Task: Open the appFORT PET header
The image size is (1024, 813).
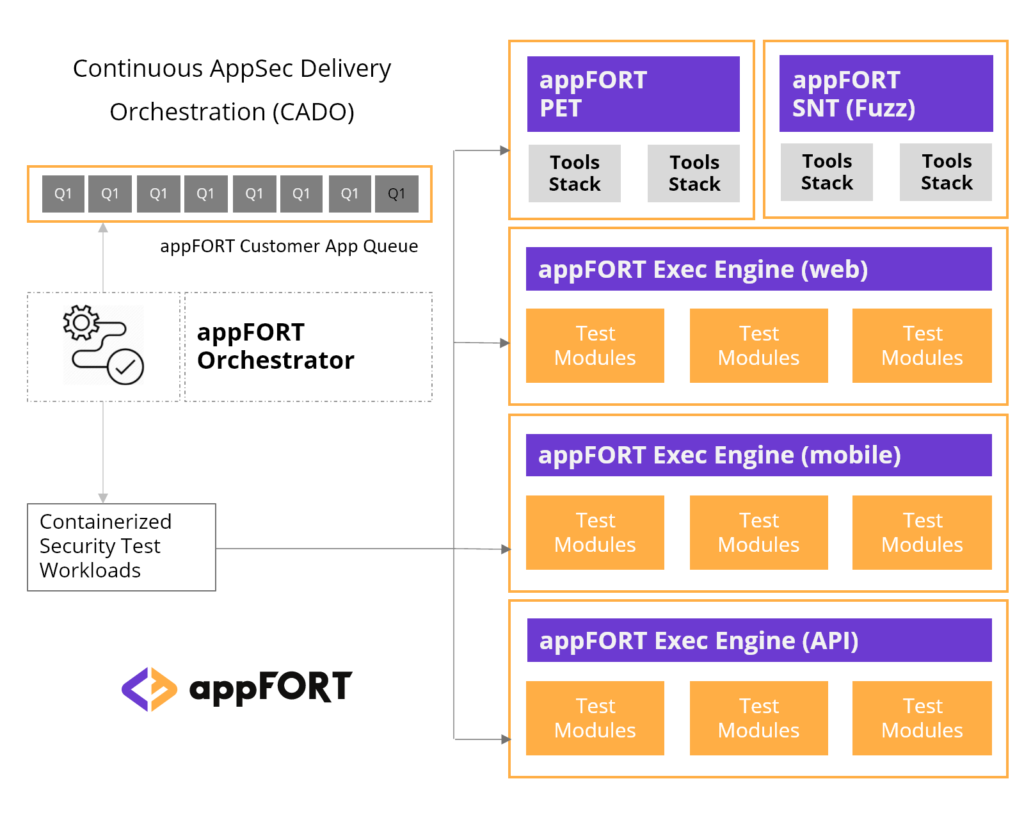Action: click(633, 94)
